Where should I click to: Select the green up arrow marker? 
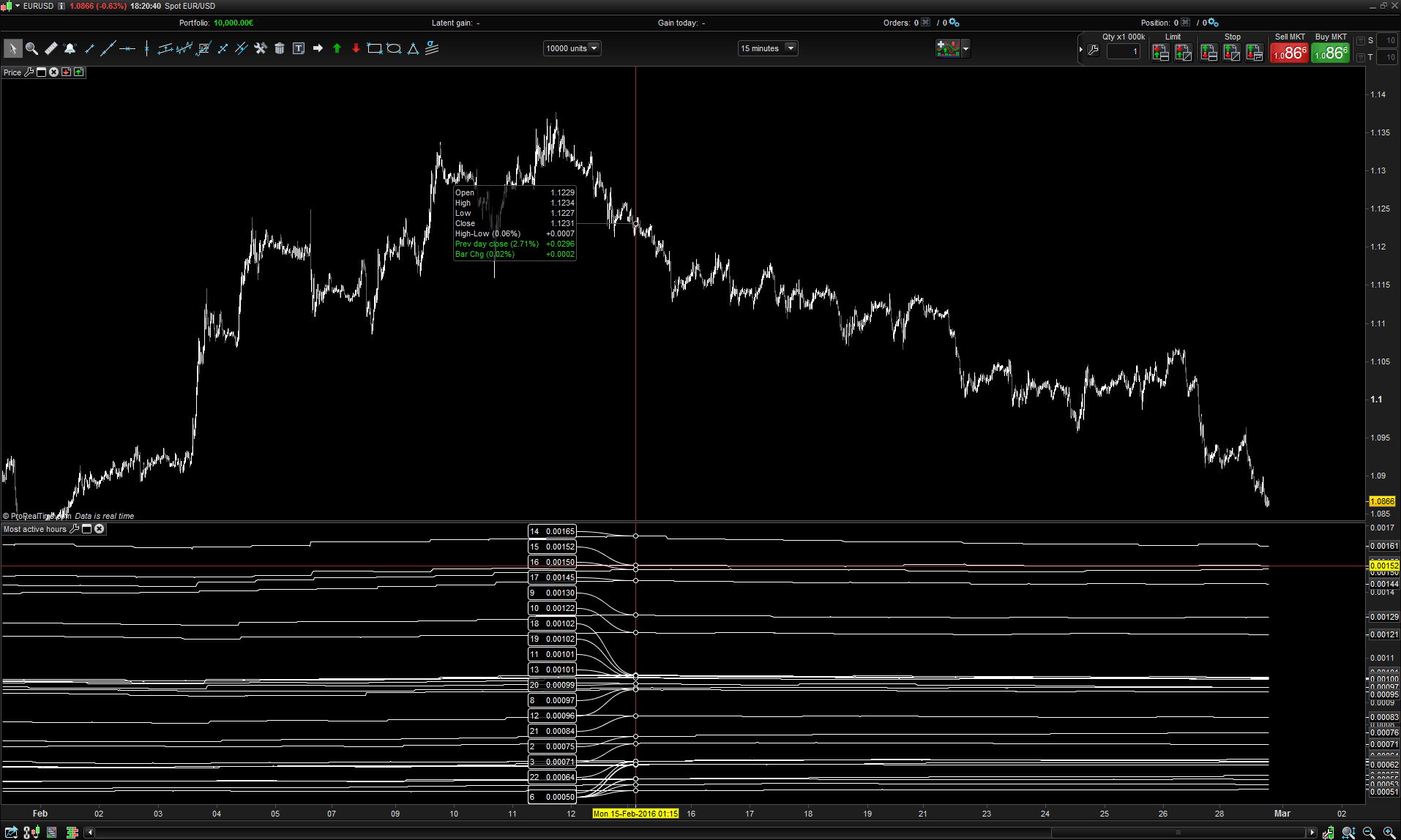coord(337,48)
